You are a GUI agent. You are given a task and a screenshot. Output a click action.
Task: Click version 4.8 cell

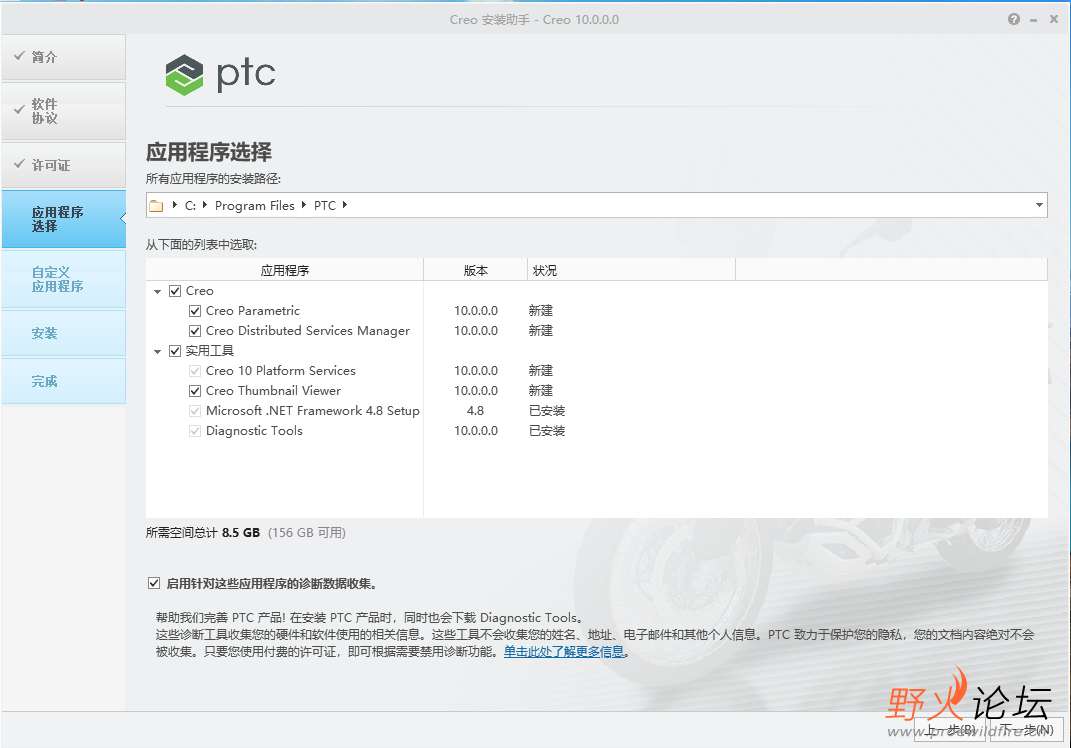pyautogui.click(x=475, y=411)
